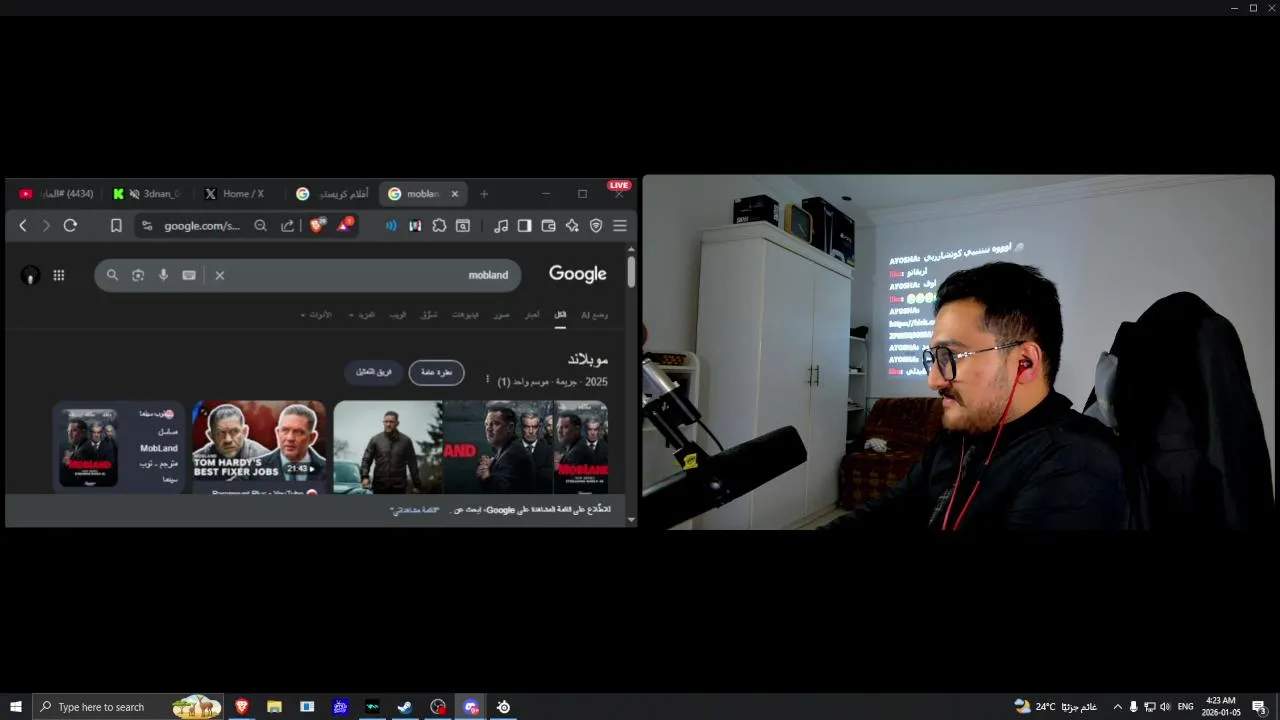Open File Explorer from the taskbar
1280x720 pixels.
274,707
